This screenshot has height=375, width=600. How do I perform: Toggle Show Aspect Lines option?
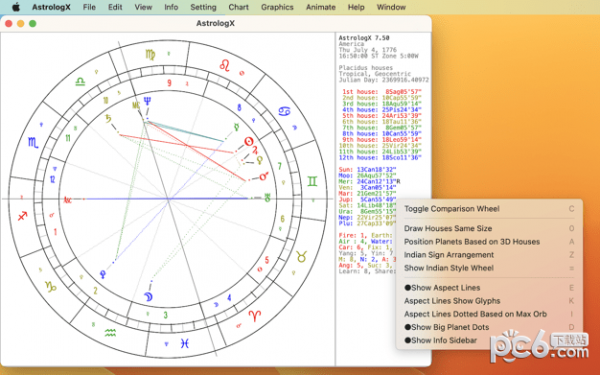(489, 288)
